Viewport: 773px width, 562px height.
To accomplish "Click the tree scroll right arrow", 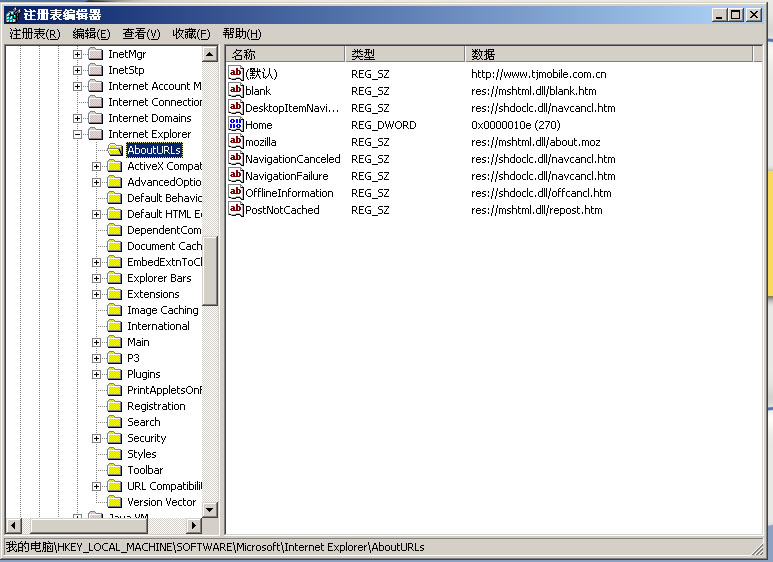I will (194, 526).
